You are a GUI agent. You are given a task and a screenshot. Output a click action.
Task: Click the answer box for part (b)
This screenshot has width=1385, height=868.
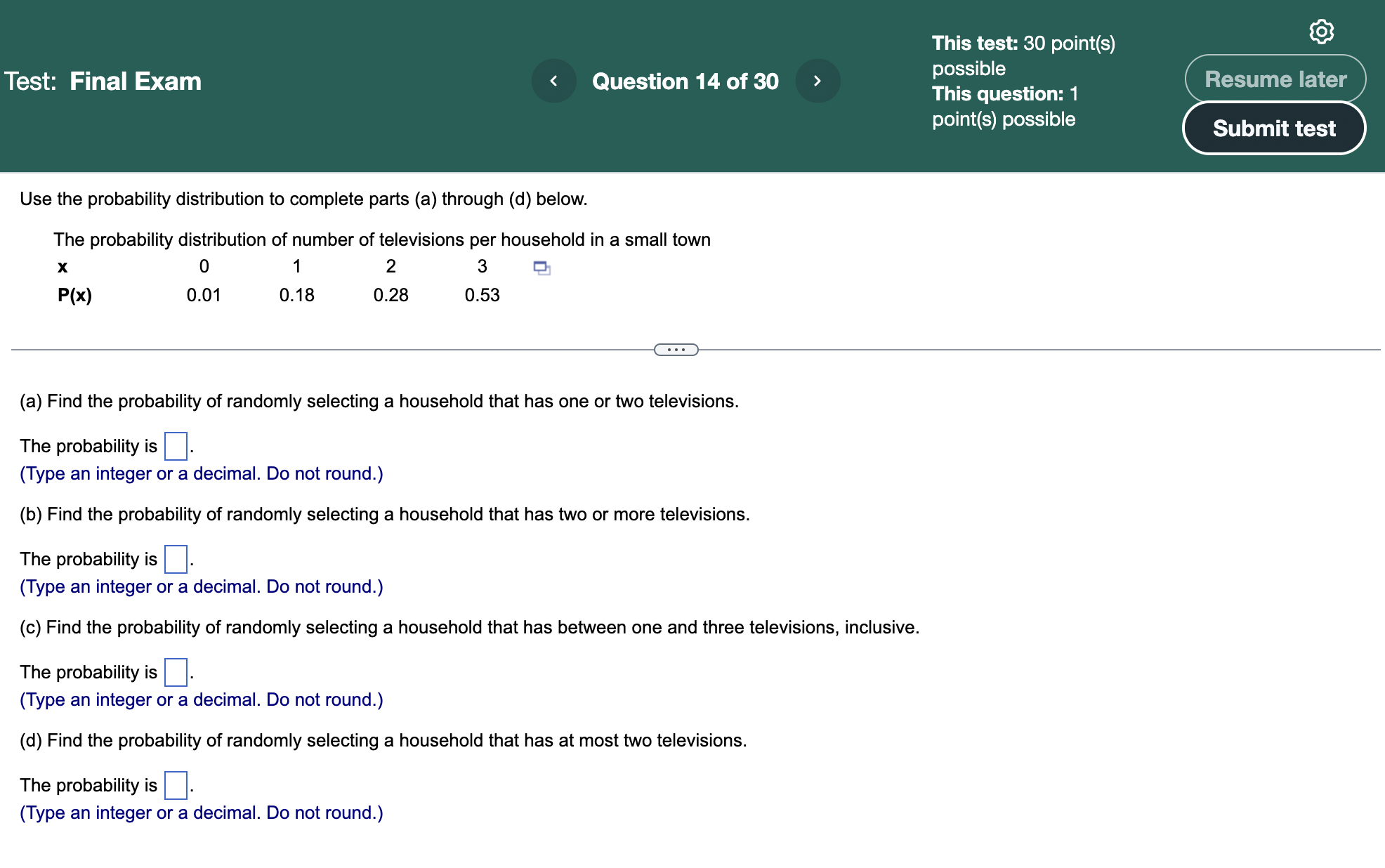pyautogui.click(x=174, y=558)
